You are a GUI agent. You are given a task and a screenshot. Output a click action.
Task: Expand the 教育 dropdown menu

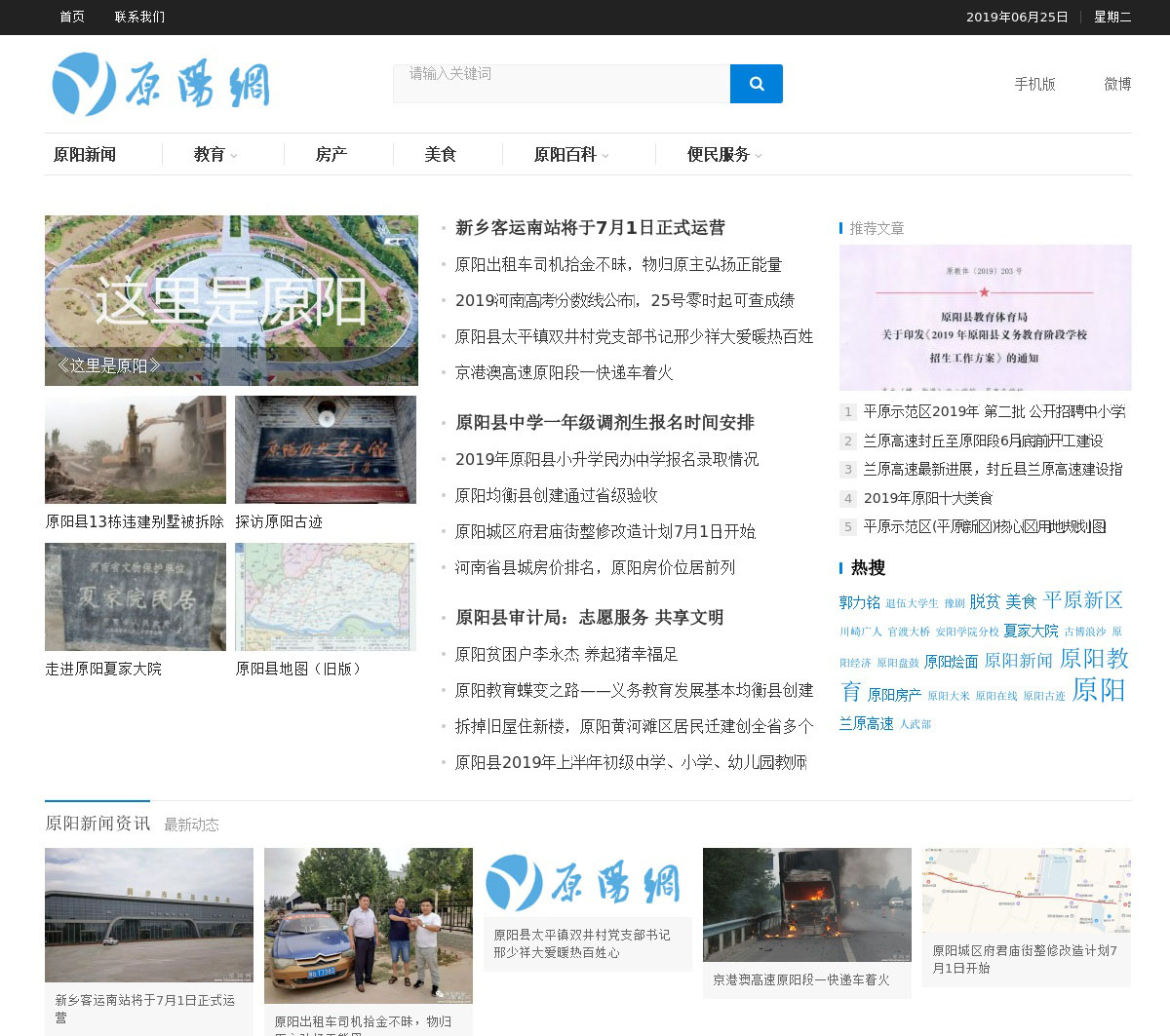click(x=215, y=155)
